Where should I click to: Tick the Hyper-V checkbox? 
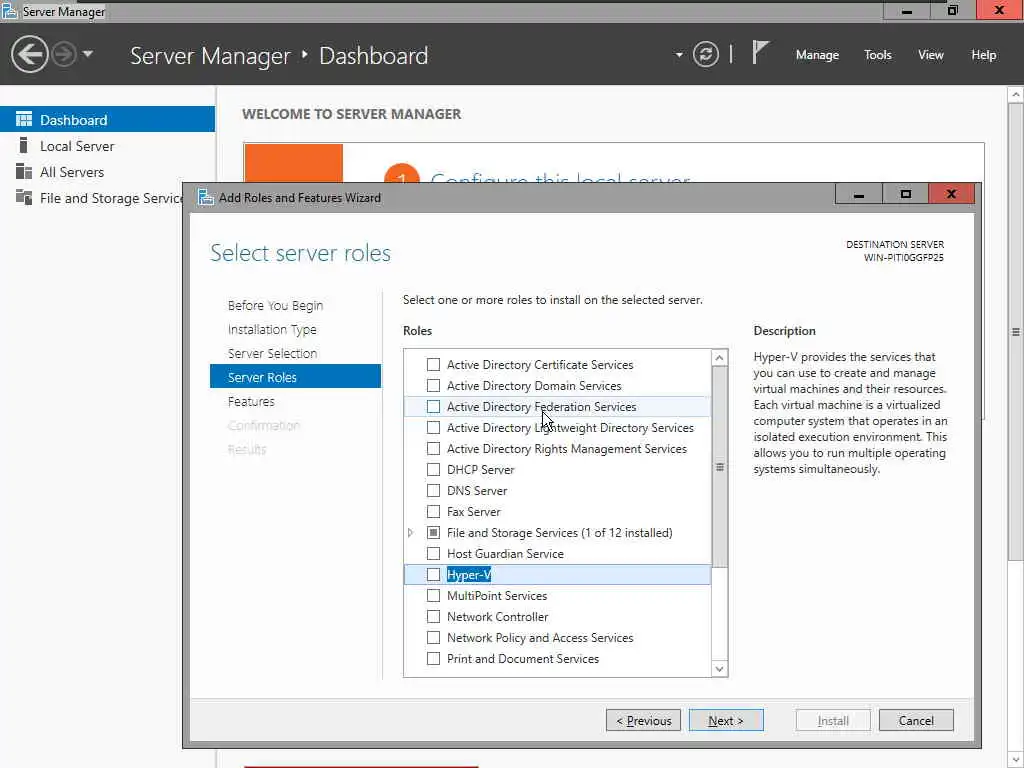(x=433, y=575)
